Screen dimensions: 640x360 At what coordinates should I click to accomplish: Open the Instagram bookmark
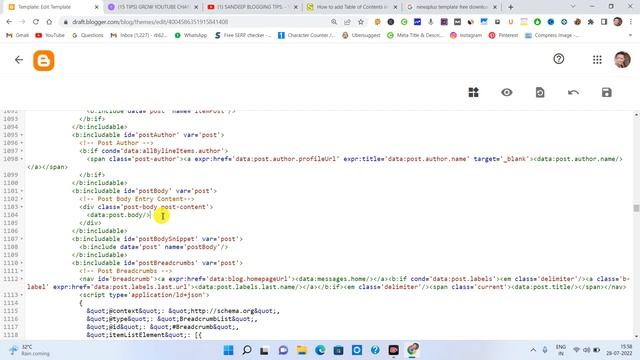[x=466, y=36]
